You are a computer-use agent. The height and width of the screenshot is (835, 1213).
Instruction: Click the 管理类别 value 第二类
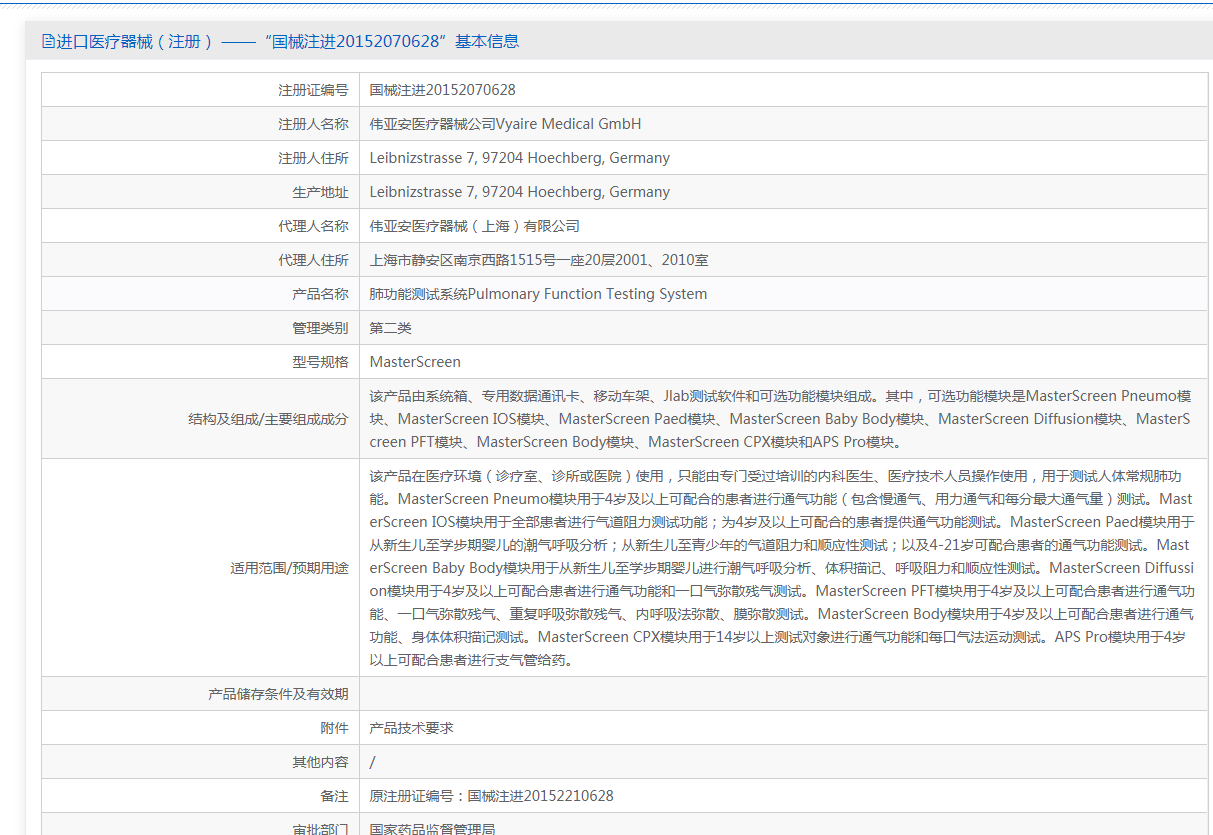tap(390, 328)
